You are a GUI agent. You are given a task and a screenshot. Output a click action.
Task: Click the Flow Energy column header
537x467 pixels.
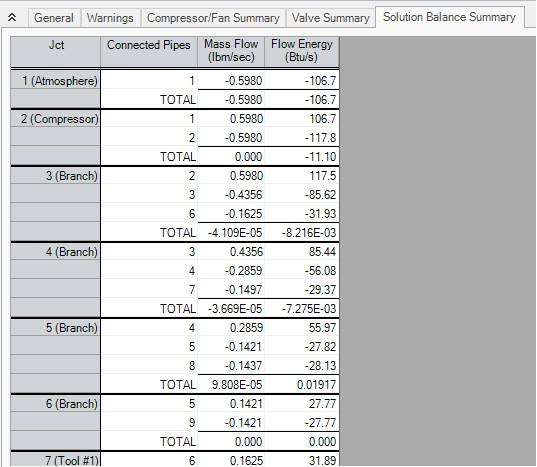[302, 52]
